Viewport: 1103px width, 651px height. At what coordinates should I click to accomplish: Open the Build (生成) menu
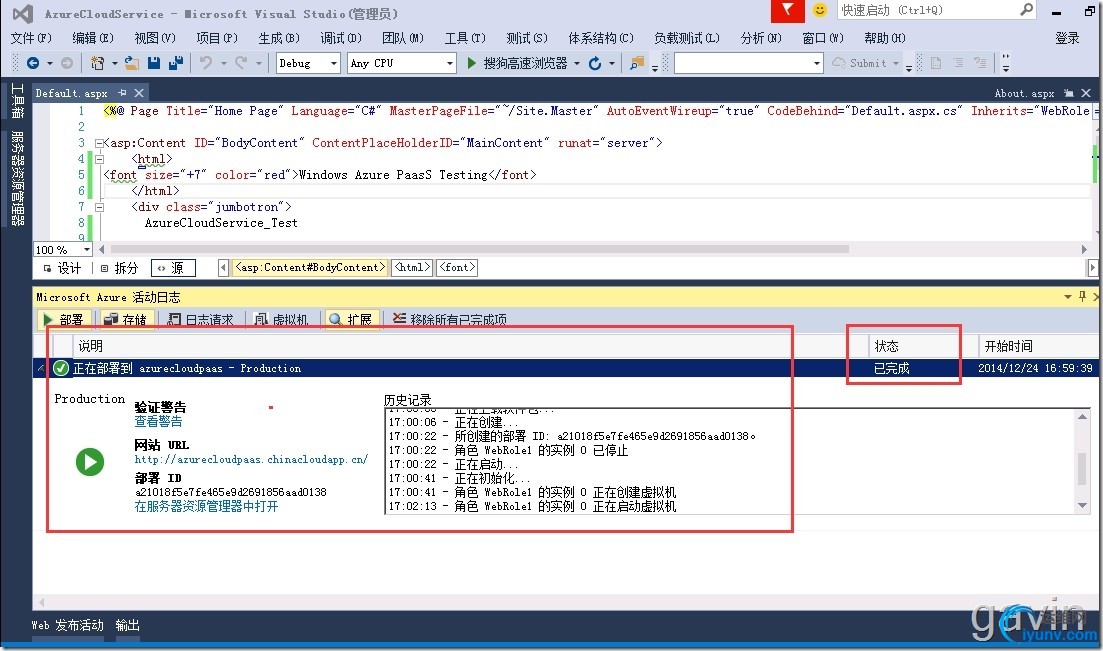pos(279,38)
